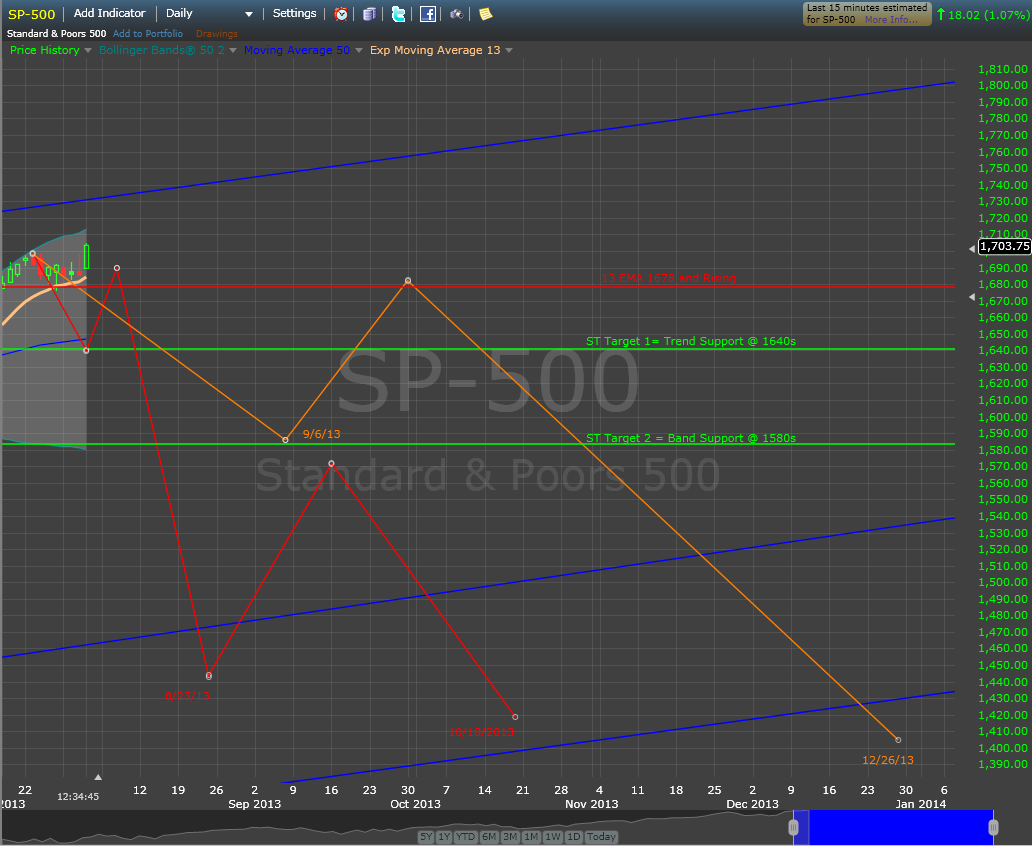Click the orange peak vertex near Oct 30

click(x=408, y=280)
